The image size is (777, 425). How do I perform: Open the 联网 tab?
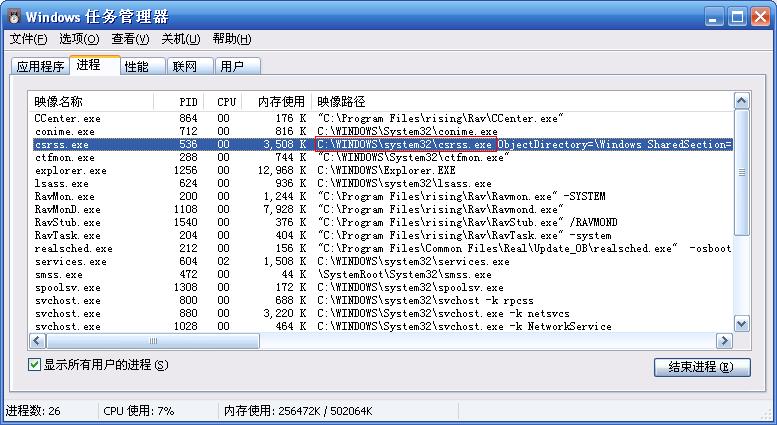pyautogui.click(x=191, y=66)
